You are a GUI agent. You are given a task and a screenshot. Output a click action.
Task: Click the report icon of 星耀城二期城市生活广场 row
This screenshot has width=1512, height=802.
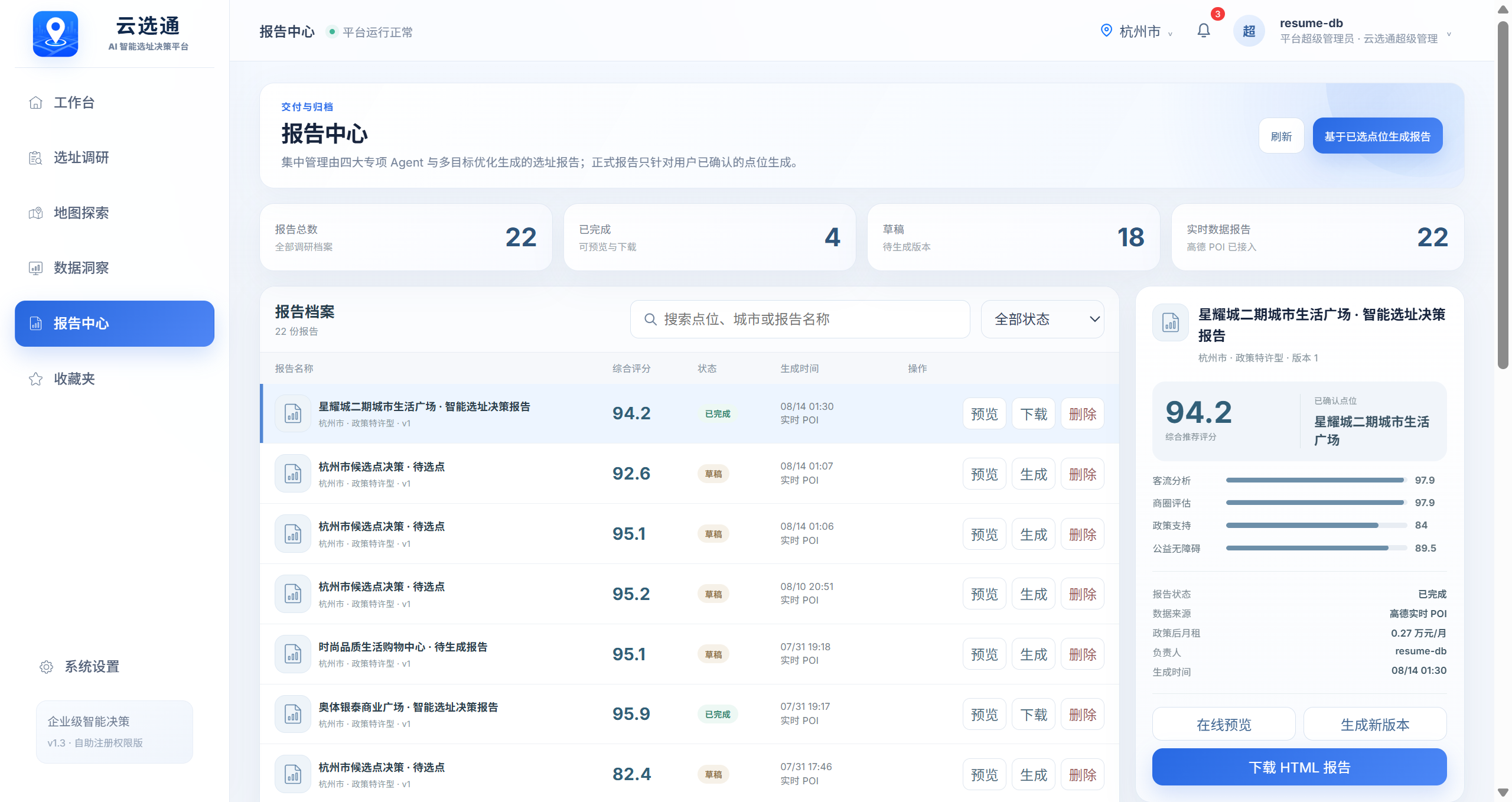293,413
